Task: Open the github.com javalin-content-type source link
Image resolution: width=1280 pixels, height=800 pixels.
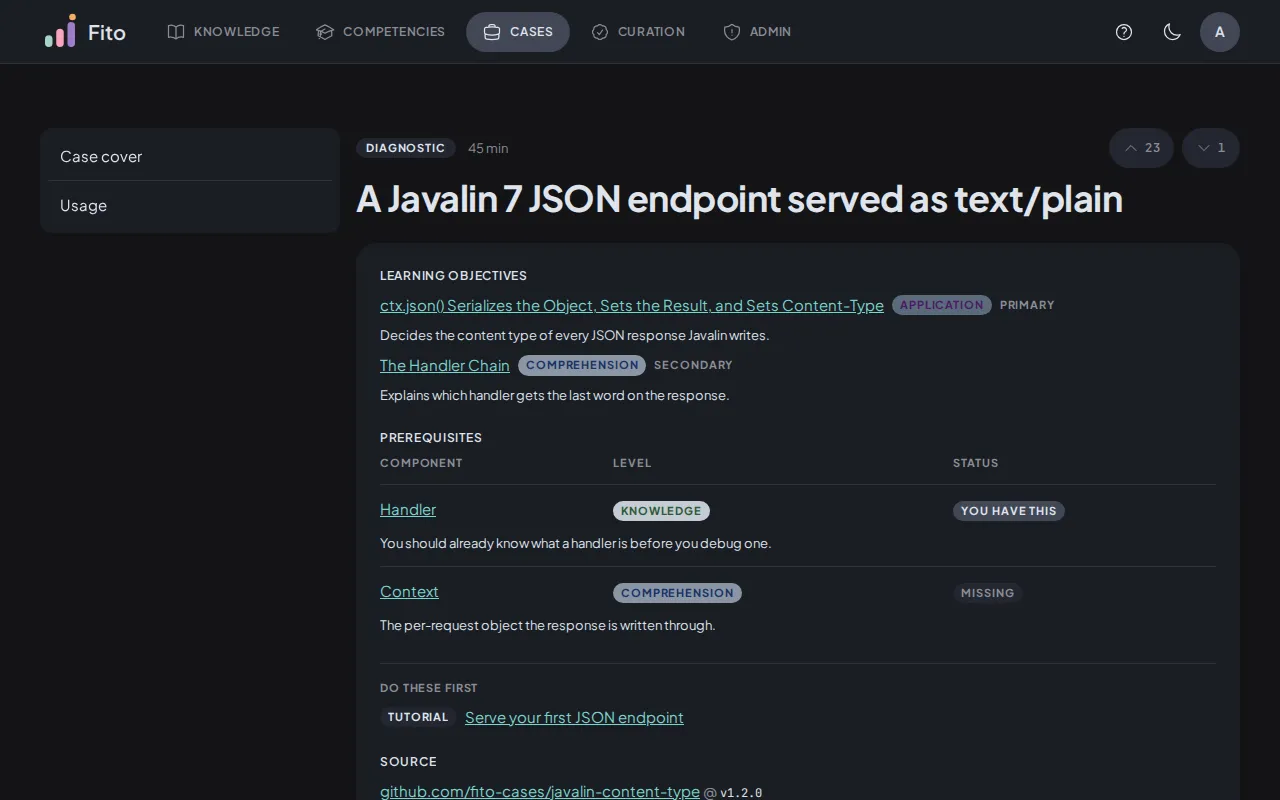Action: tap(540, 792)
